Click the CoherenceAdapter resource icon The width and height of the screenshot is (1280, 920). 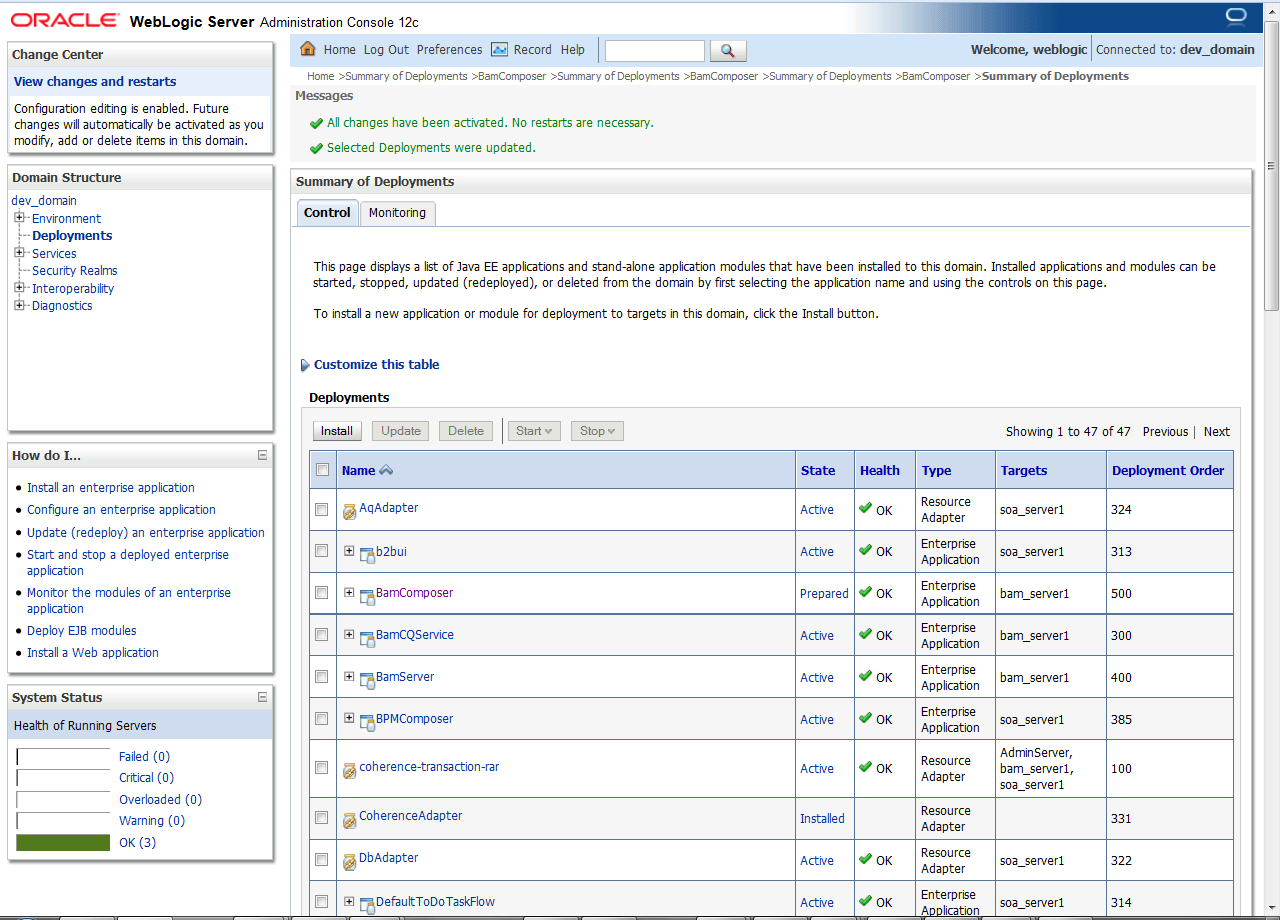pyautogui.click(x=350, y=821)
